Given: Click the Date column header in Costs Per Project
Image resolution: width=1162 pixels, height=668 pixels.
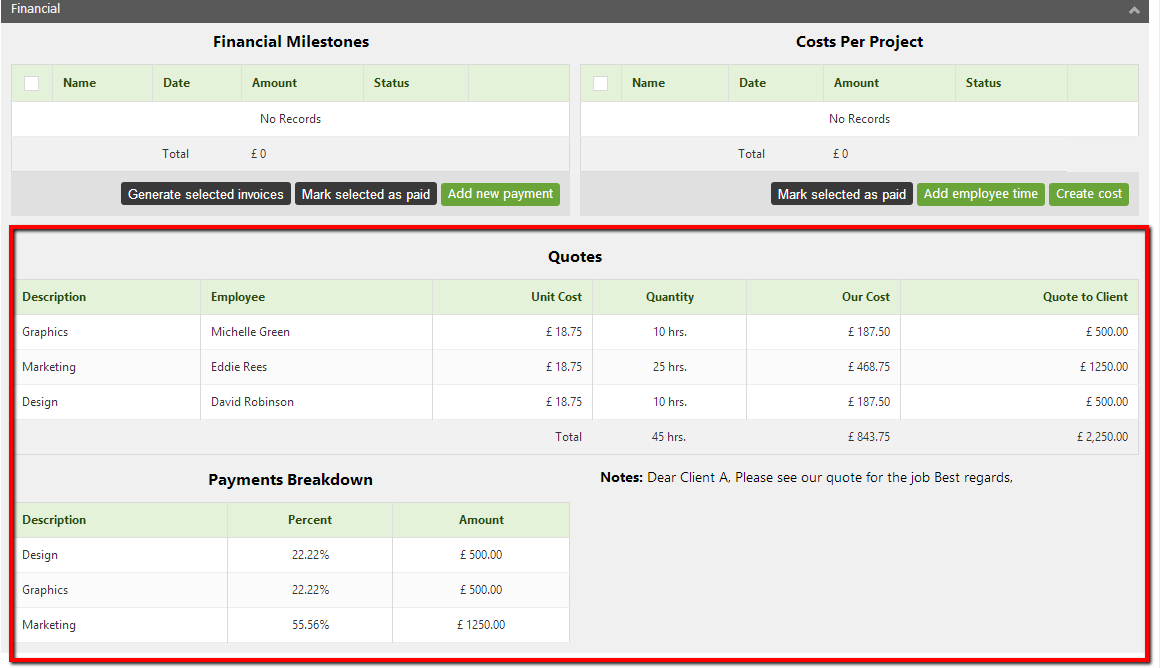Looking at the screenshot, I should 752,83.
